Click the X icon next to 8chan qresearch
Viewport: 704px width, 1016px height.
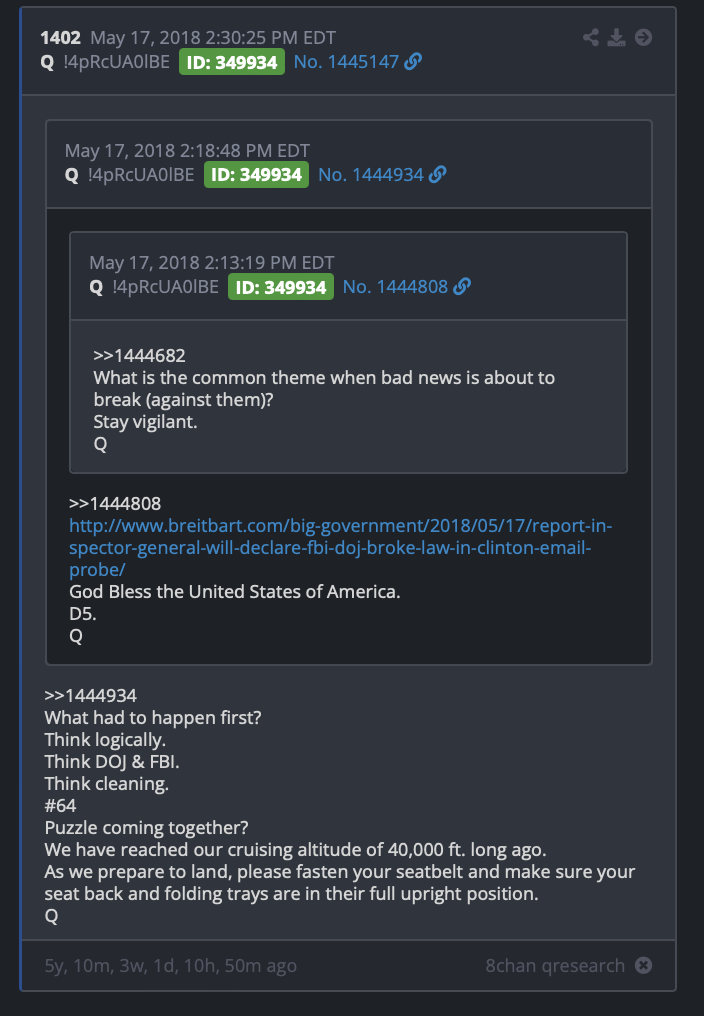(643, 965)
